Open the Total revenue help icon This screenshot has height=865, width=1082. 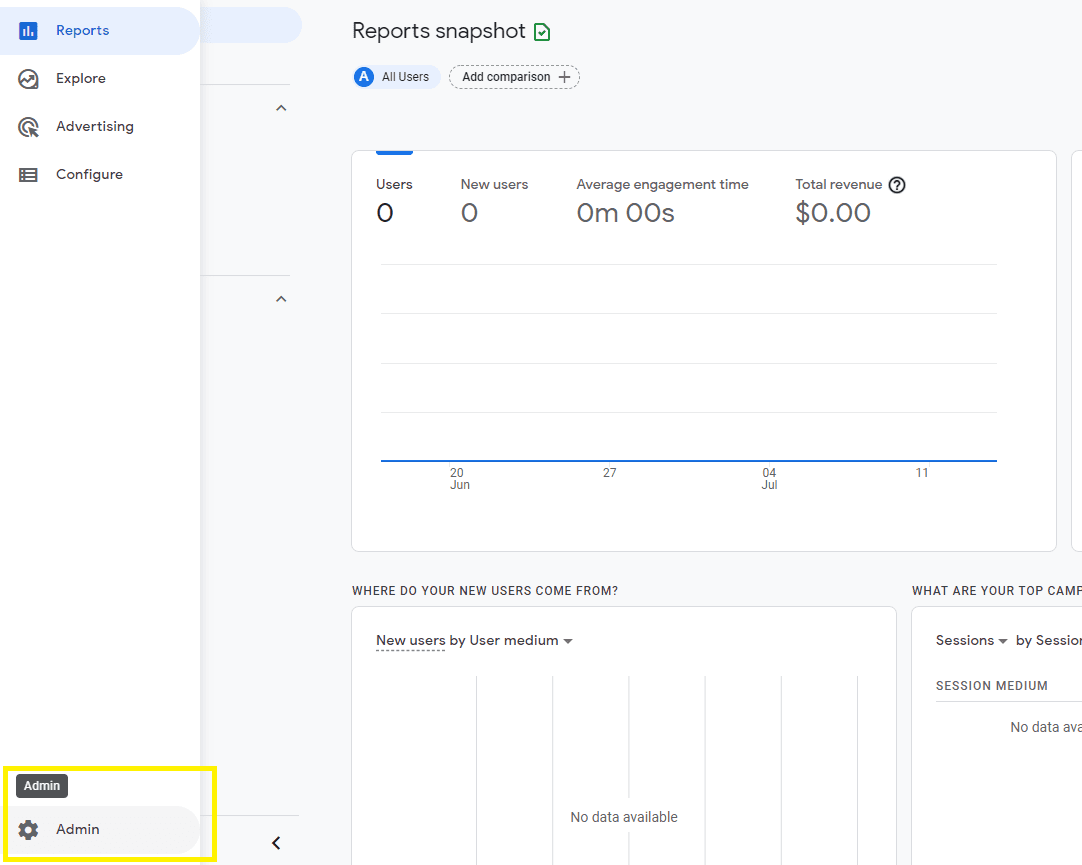click(897, 184)
